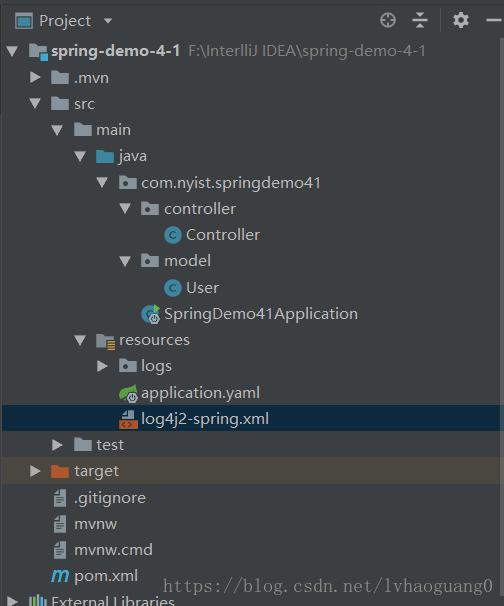Collapse the src folder
Viewport: 504px width, 606px height.
[x=35, y=103]
